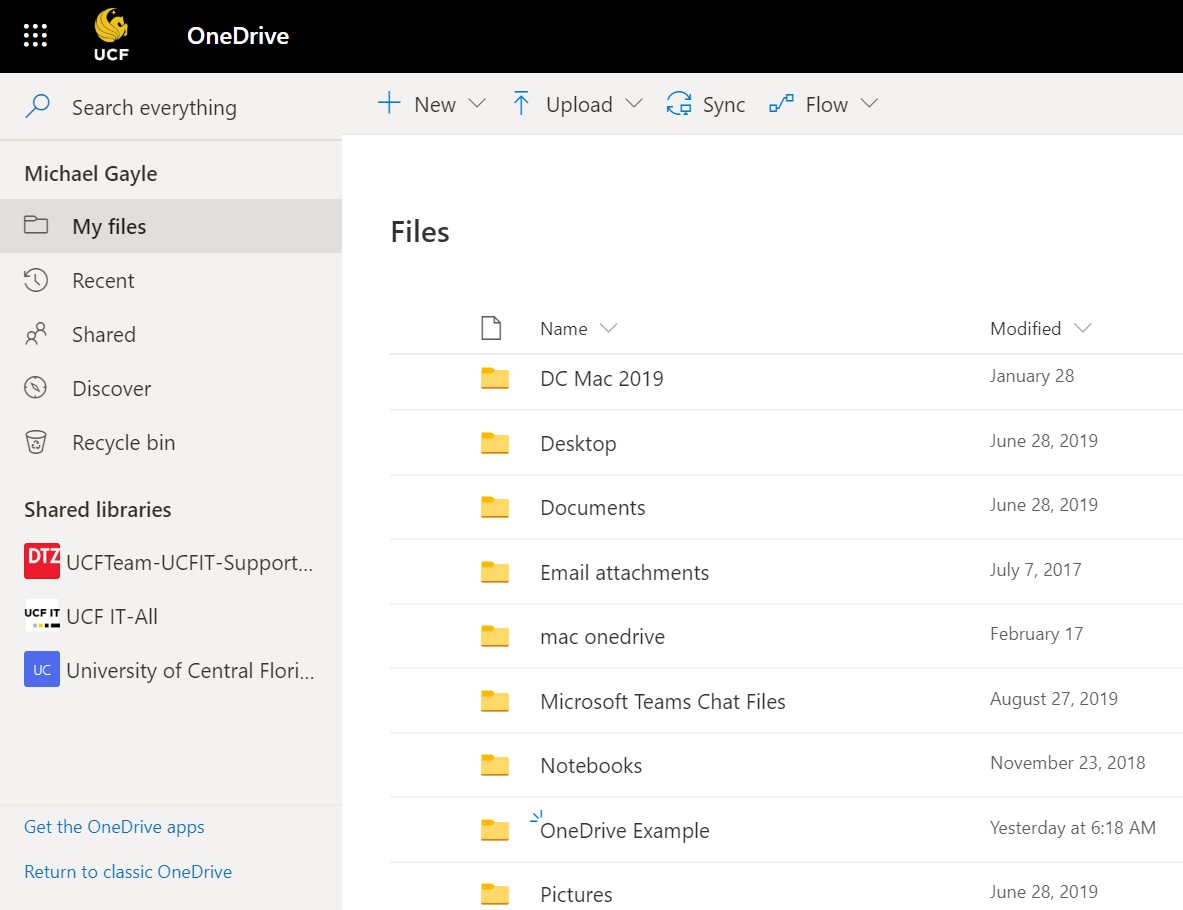The image size is (1183, 910).
Task: Open the Pictures folder name
Action: 576,894
